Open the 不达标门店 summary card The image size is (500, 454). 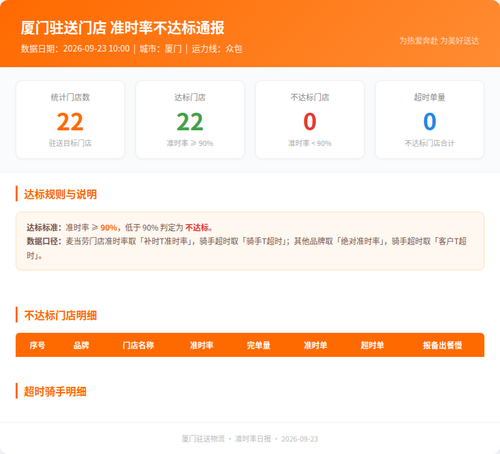point(310,120)
